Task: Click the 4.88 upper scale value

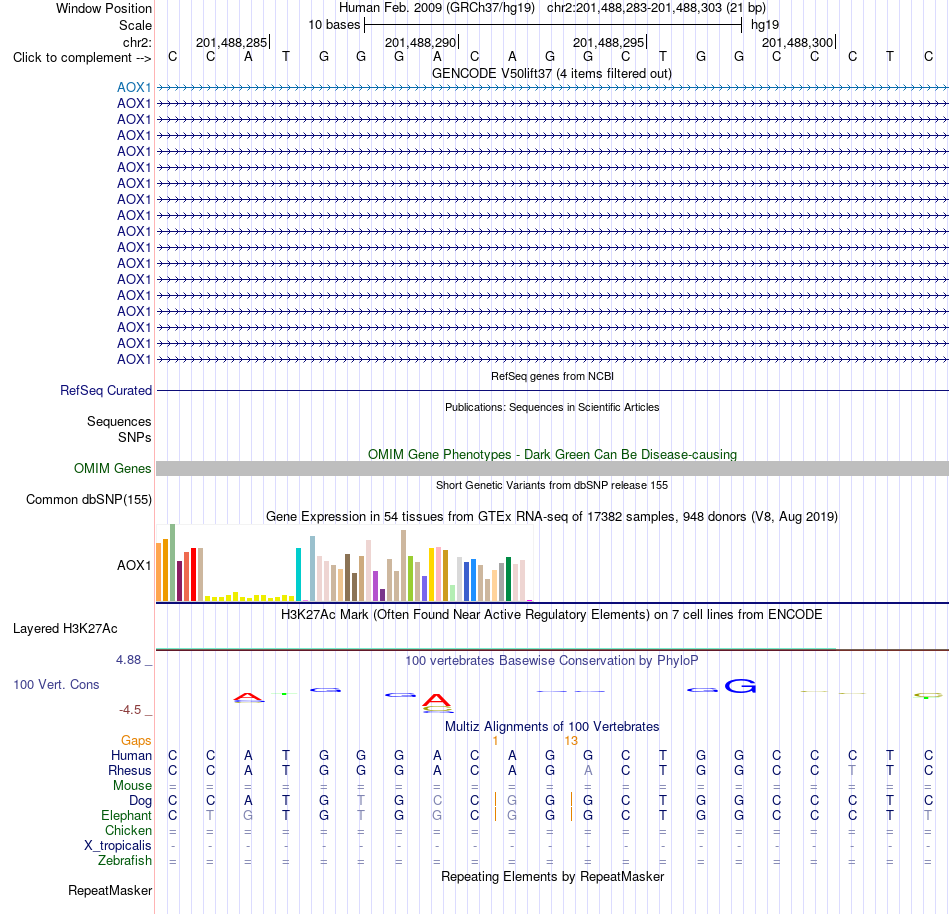Action: click(x=128, y=660)
